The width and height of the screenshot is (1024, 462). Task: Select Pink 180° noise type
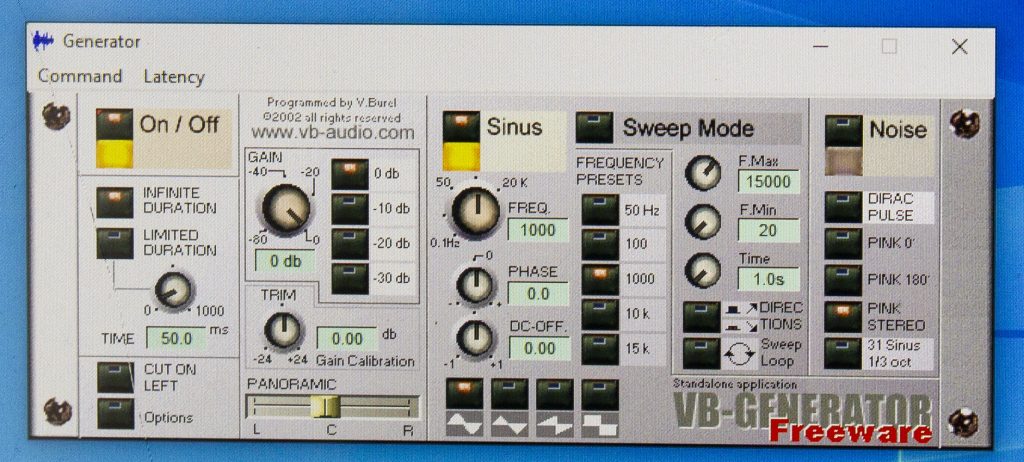pyautogui.click(x=843, y=280)
